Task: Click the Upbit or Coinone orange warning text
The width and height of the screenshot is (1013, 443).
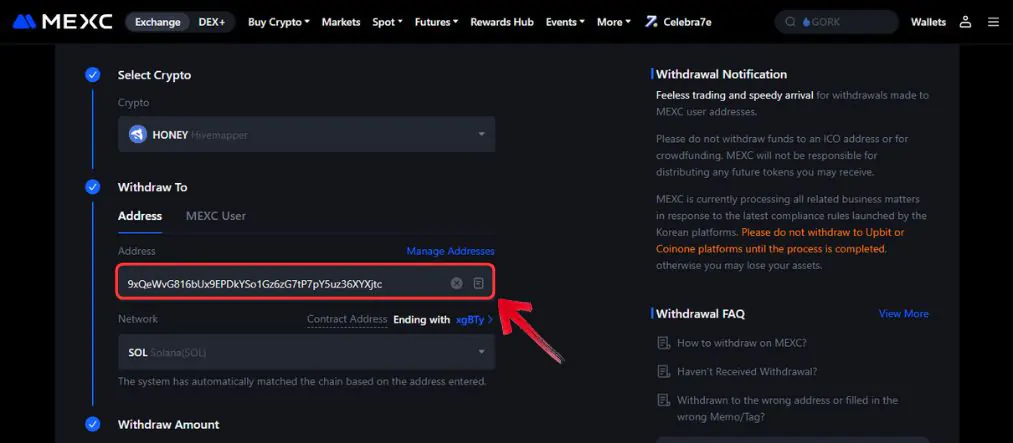Action: coord(780,240)
